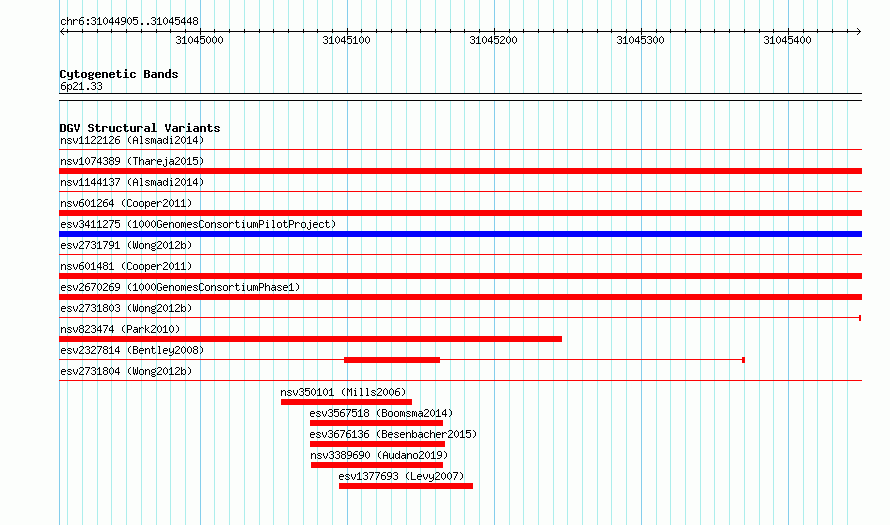
Task: Select the 6p21.33 cytogenetic band label
Action: (x=81, y=86)
